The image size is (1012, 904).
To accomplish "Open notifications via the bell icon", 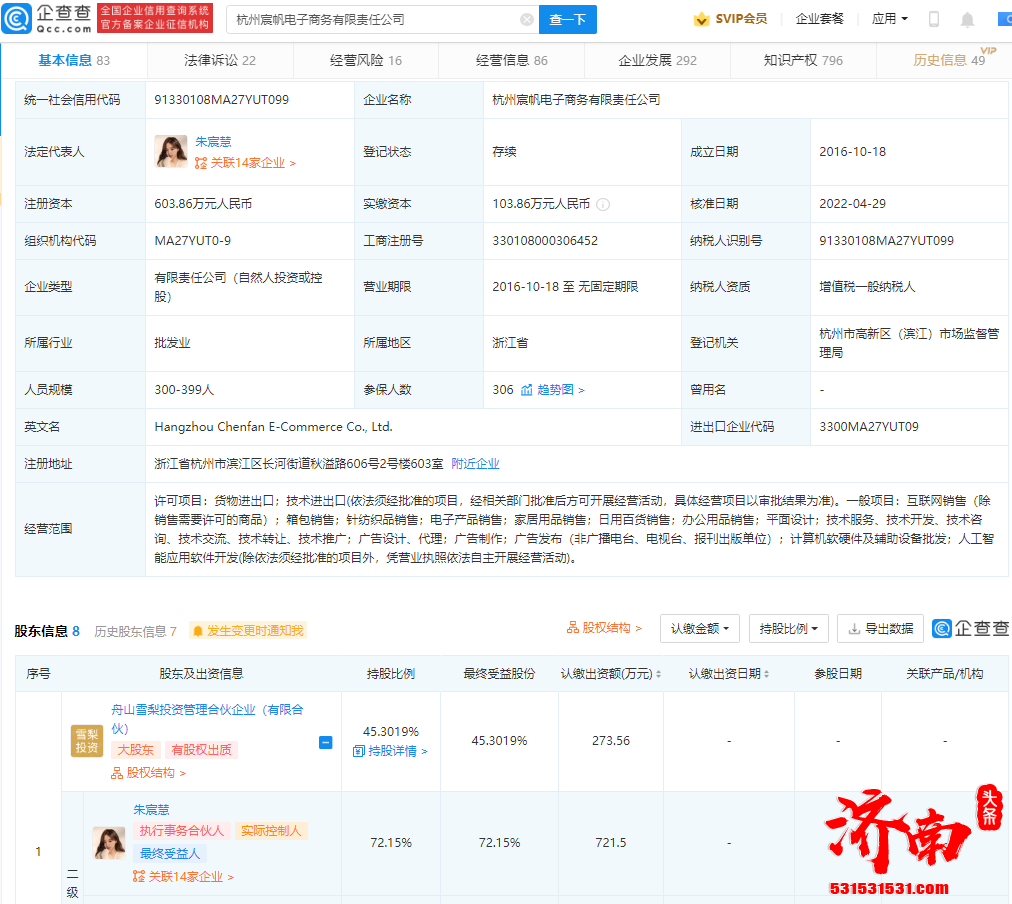I will 966,19.
